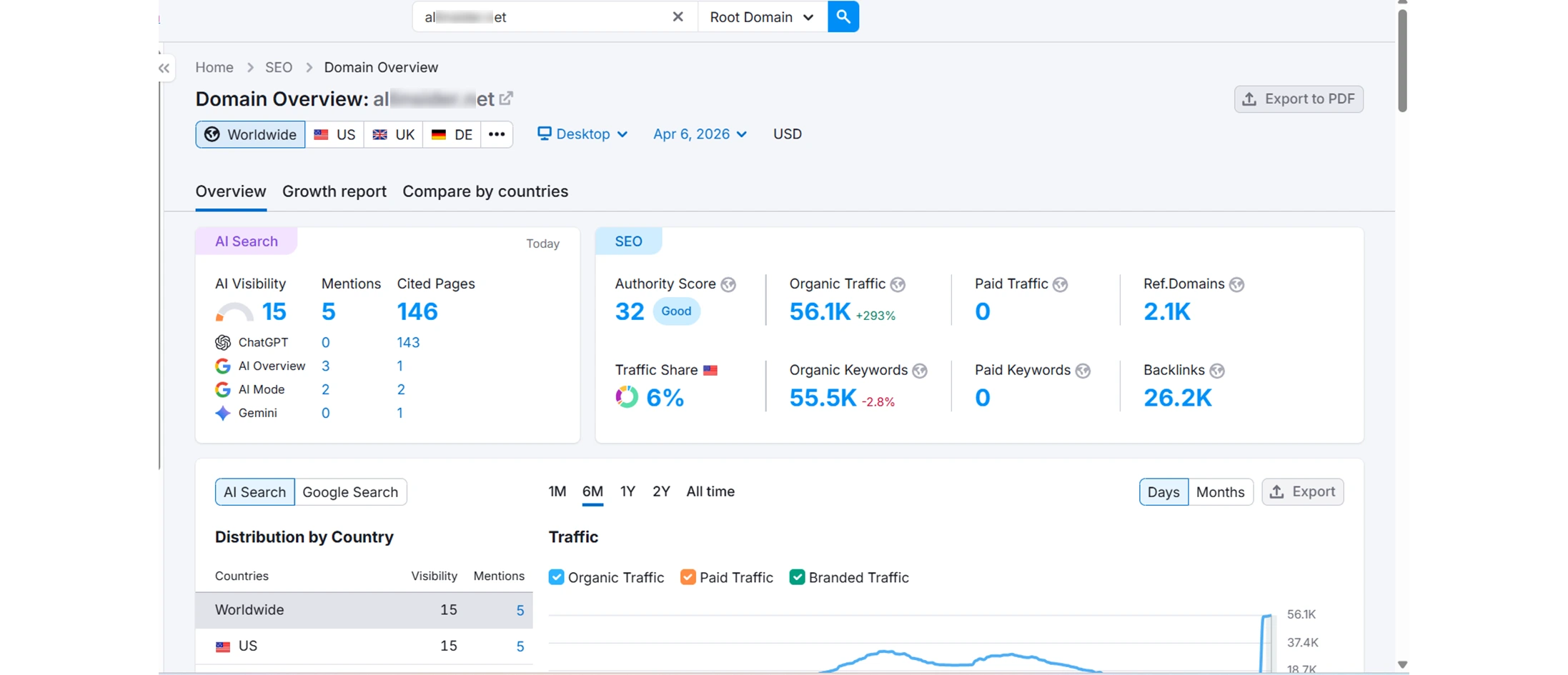Click the blue search magnifier icon
Screen dimensions: 1568x675
(843, 16)
